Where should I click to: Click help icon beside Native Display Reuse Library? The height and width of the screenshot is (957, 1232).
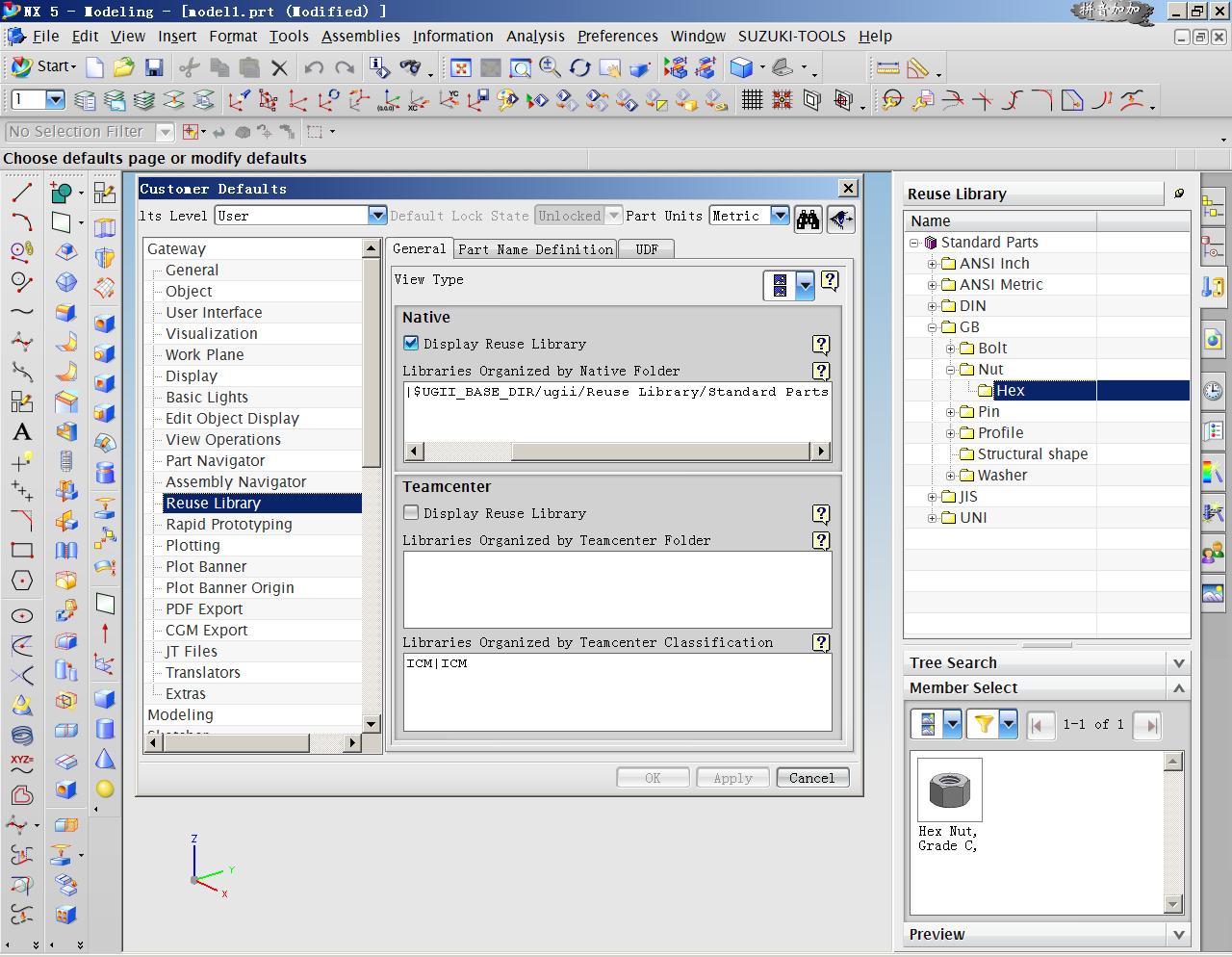(x=821, y=344)
